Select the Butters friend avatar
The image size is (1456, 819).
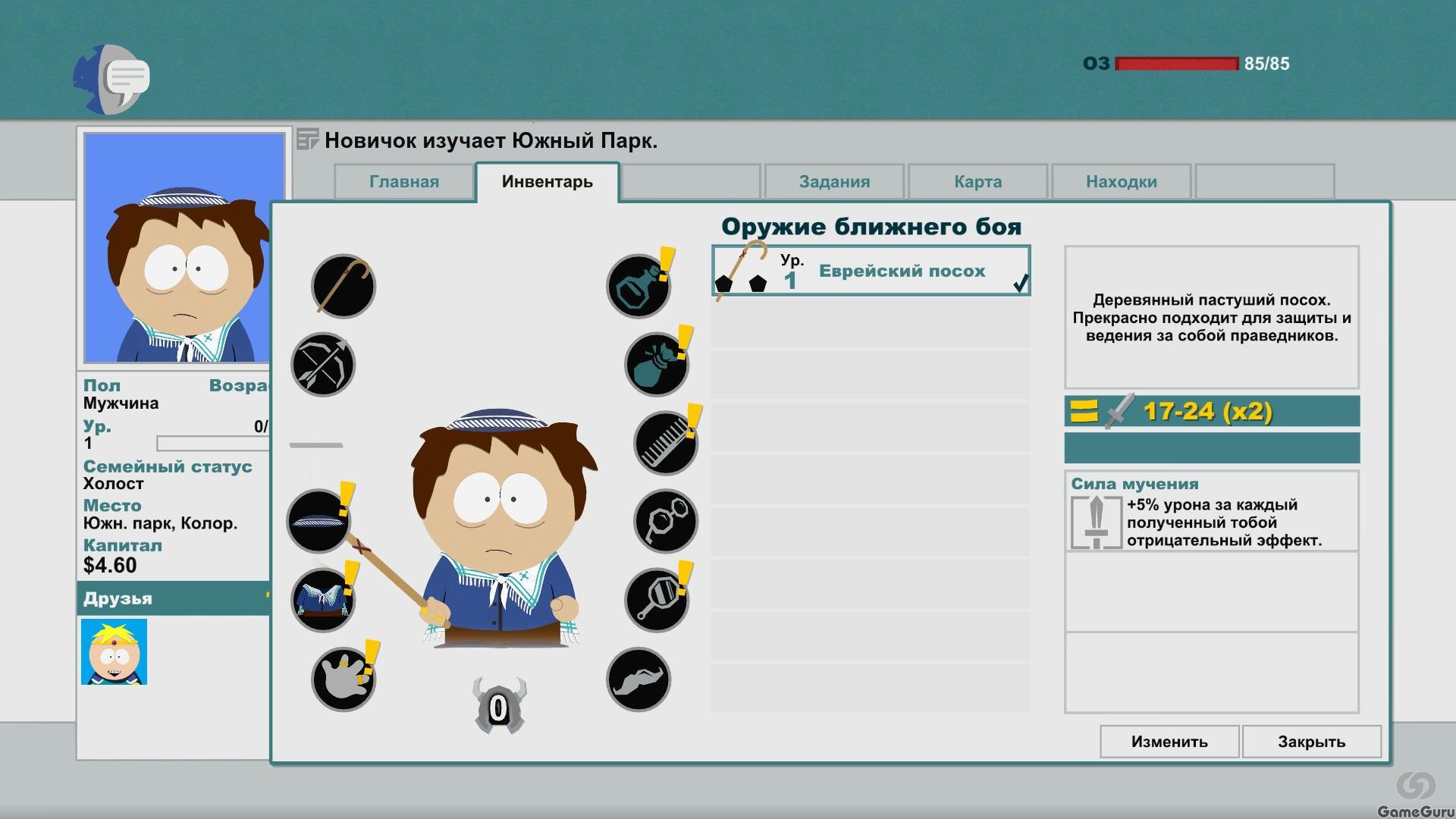pyautogui.click(x=114, y=652)
